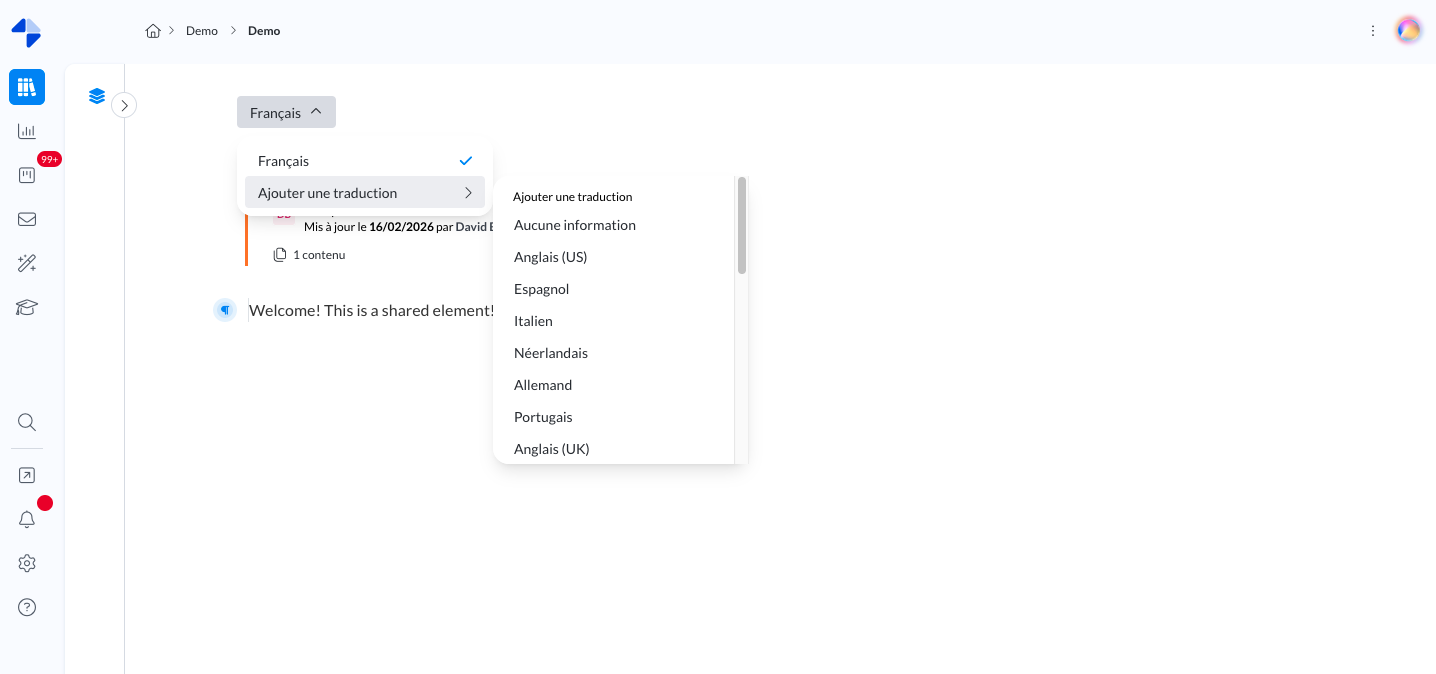Click the search magnifier icon
Screen dimensions: 1436x674
coord(27,422)
